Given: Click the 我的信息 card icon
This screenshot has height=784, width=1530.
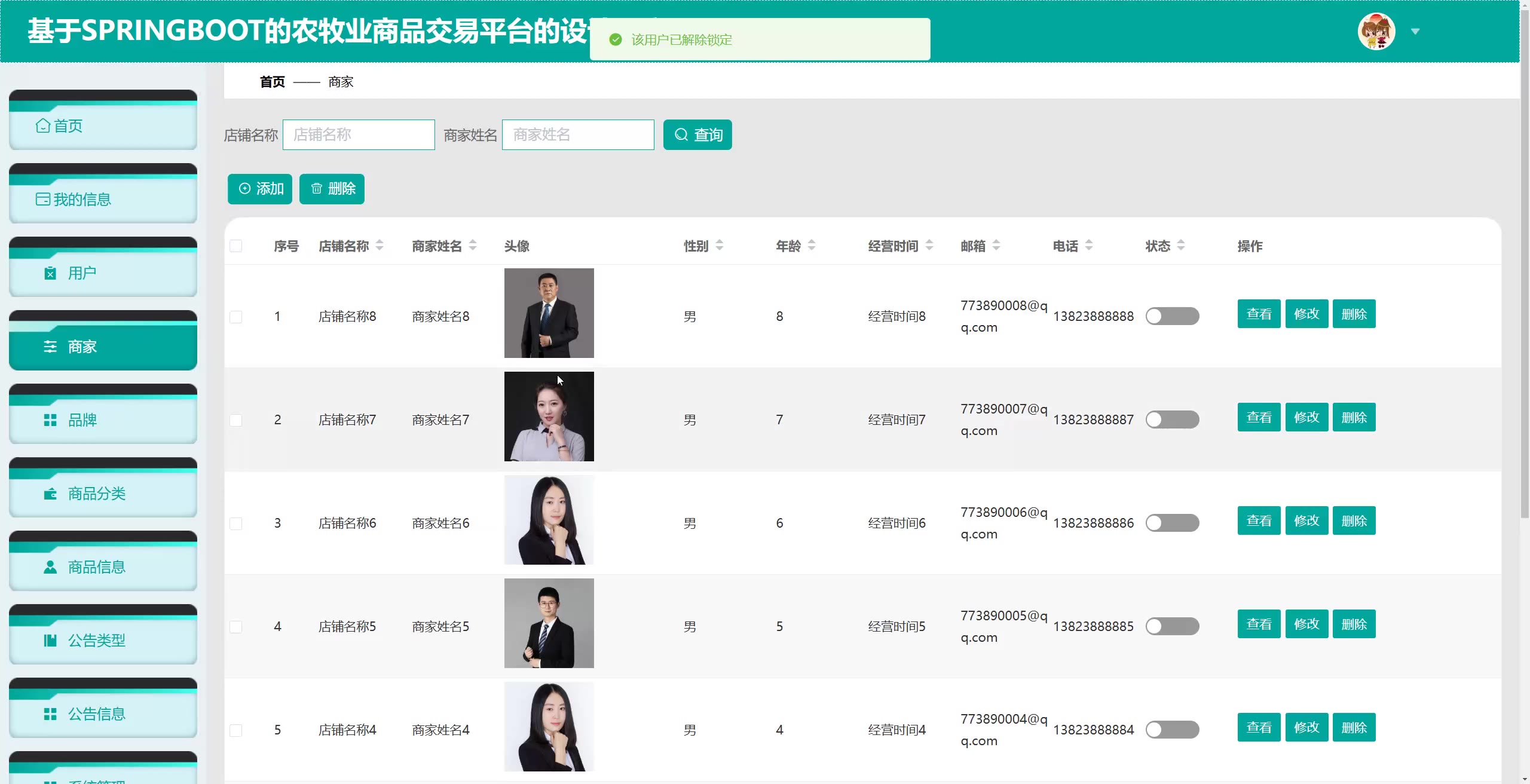Looking at the screenshot, I should point(43,199).
